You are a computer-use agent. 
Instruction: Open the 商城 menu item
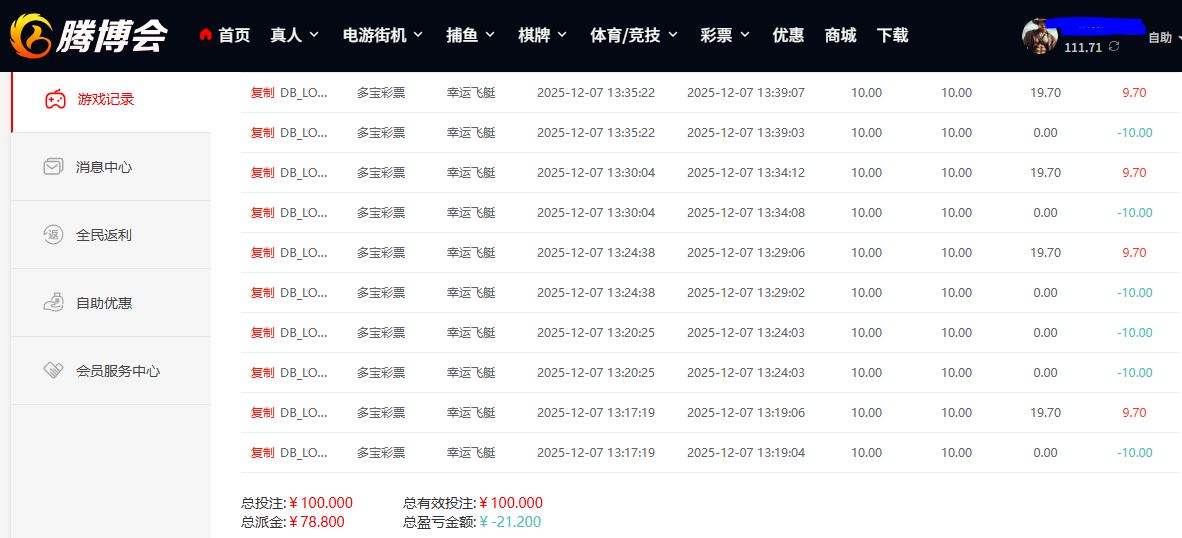[840, 35]
